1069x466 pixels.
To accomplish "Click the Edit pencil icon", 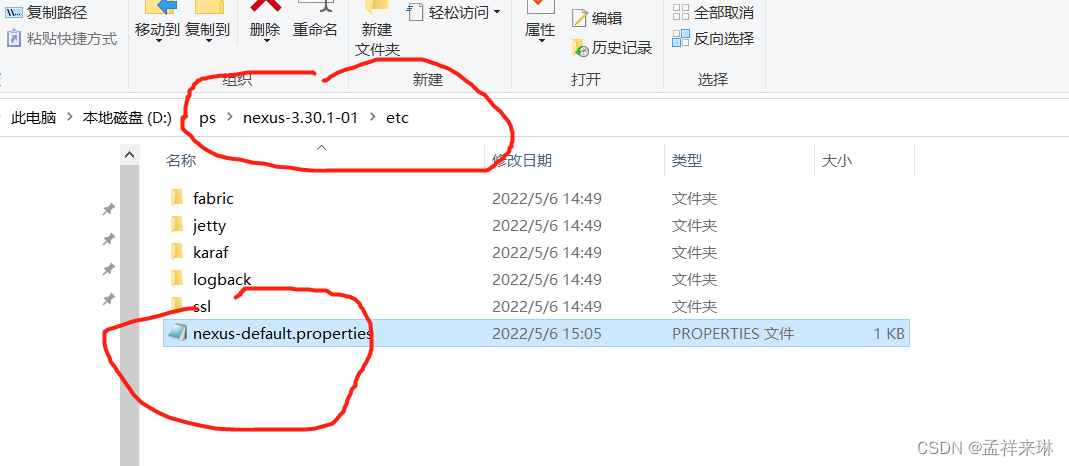I will pyautogui.click(x=580, y=18).
